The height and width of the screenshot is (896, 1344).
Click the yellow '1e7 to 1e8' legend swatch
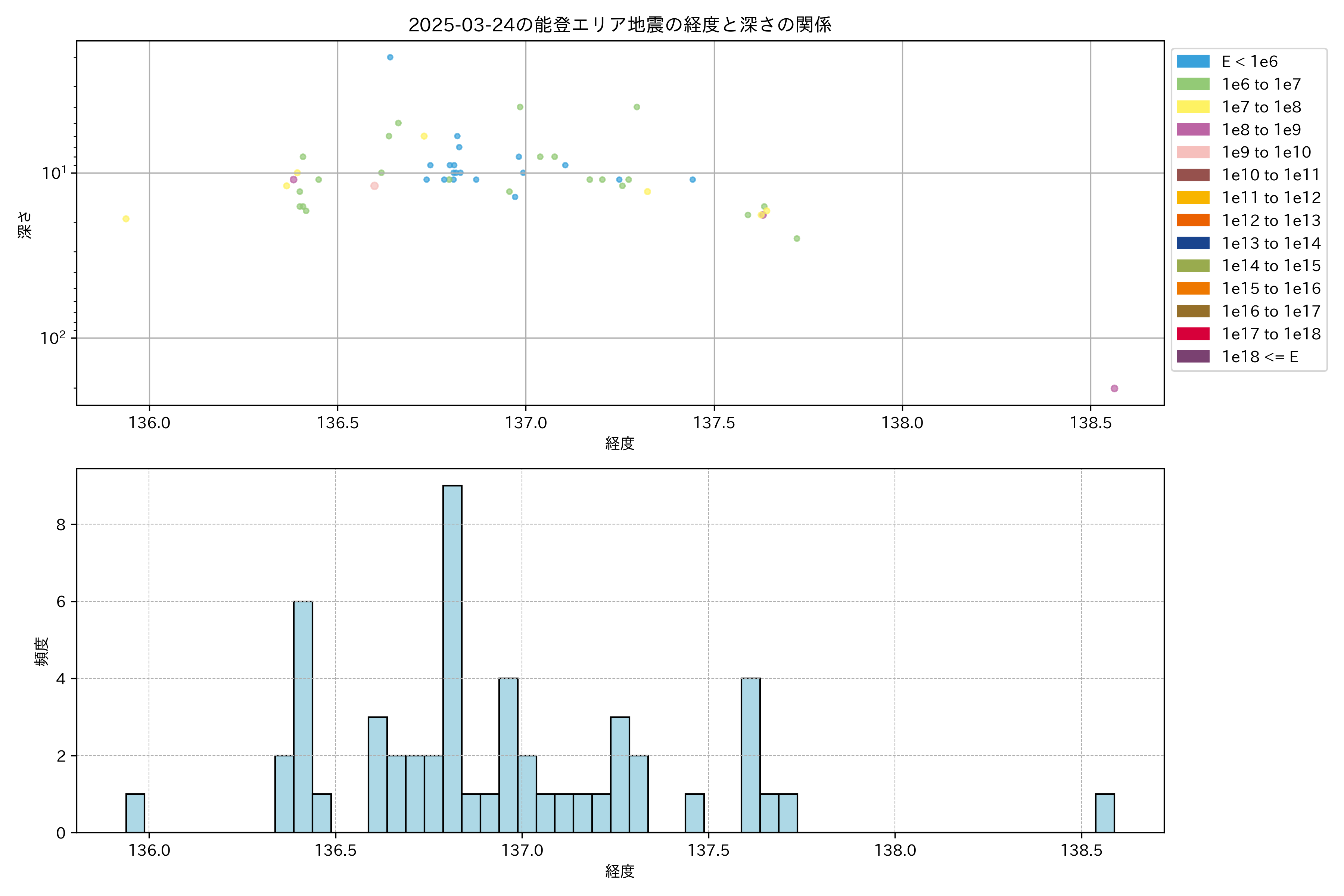tap(1193, 107)
